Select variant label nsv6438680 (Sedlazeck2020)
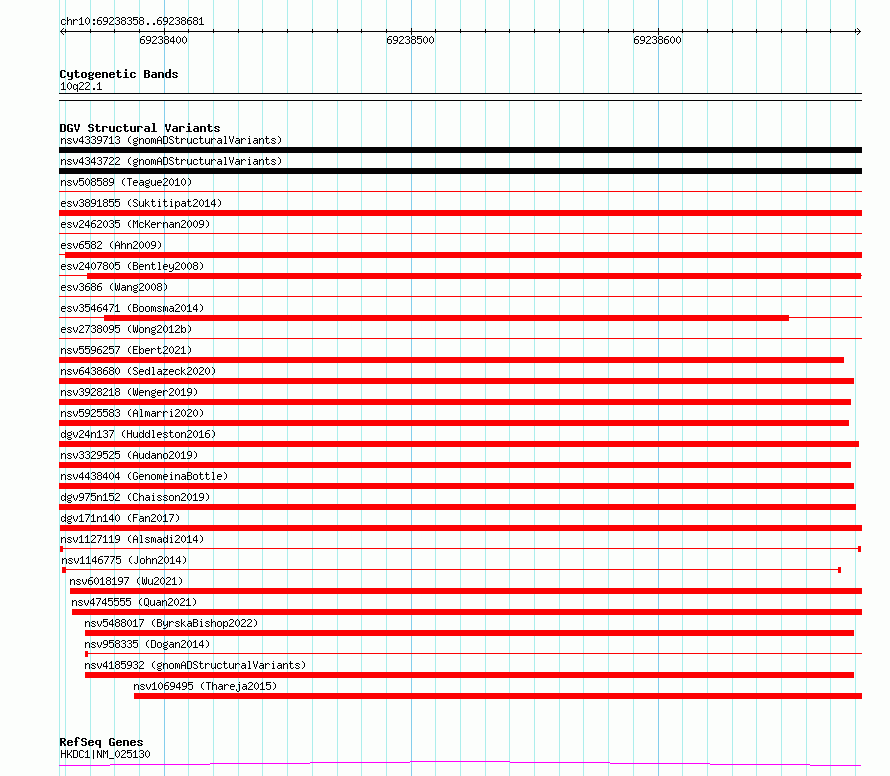This screenshot has height=776, width=890. (138, 371)
